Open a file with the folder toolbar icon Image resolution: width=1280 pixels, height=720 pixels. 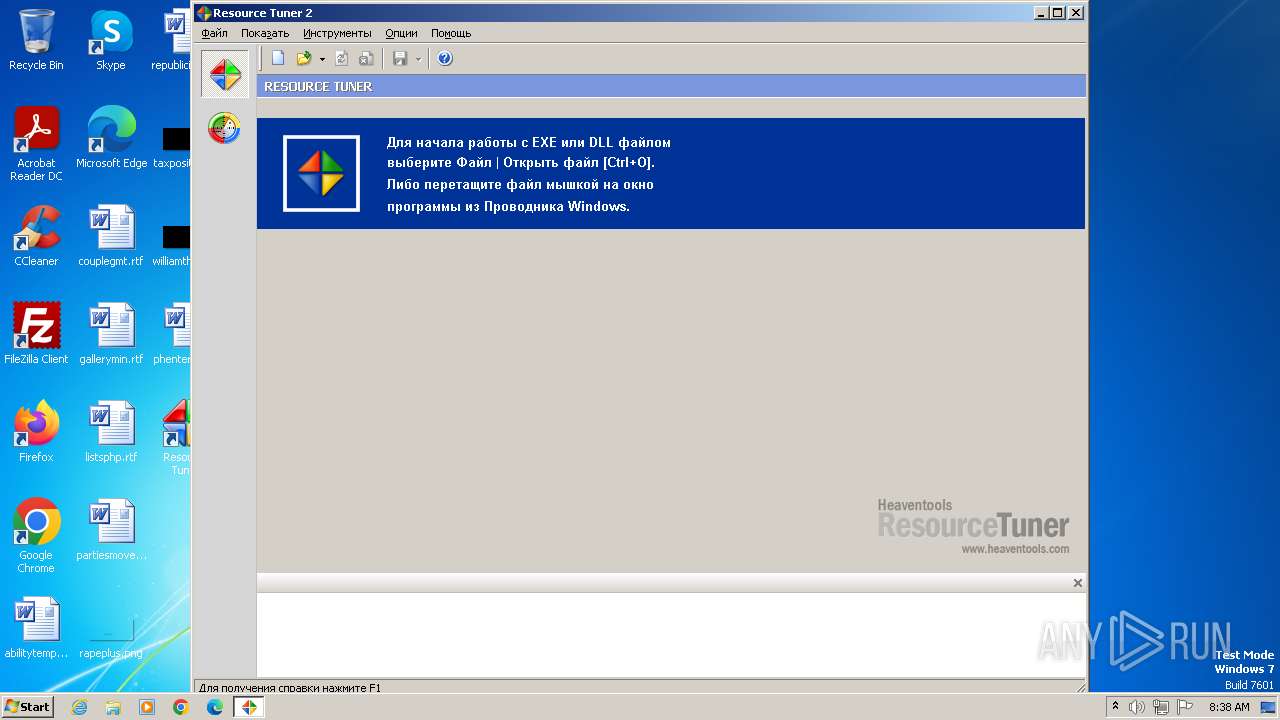[304, 59]
